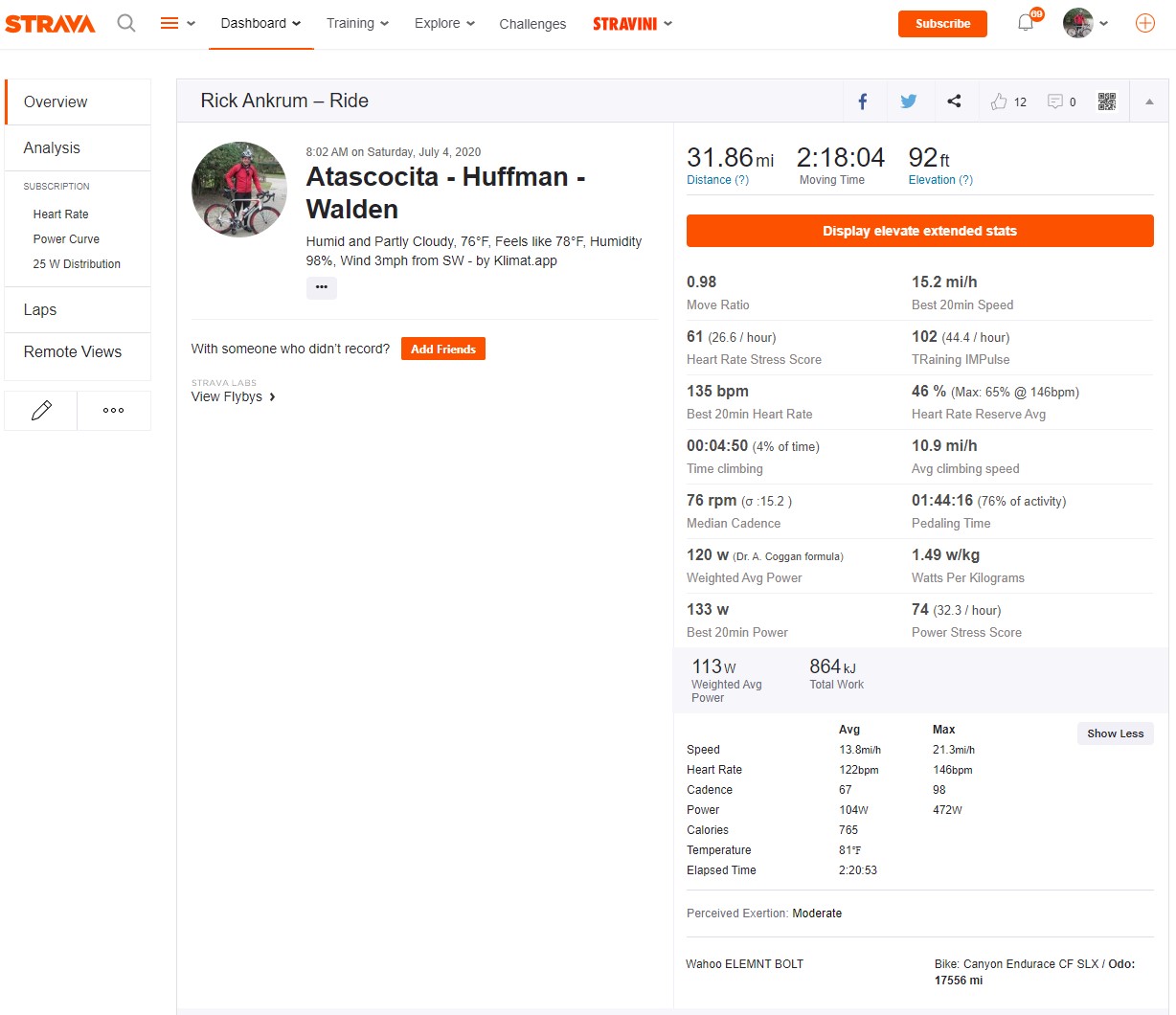Click the 15.2 mi/h Best 20min Speed
The image size is (1176, 1015).
click(944, 282)
